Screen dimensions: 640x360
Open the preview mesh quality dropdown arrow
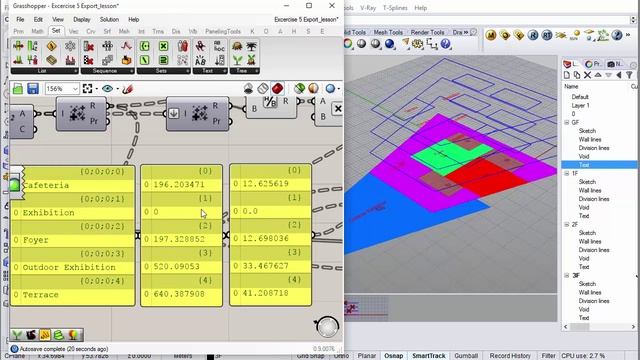pos(339,88)
